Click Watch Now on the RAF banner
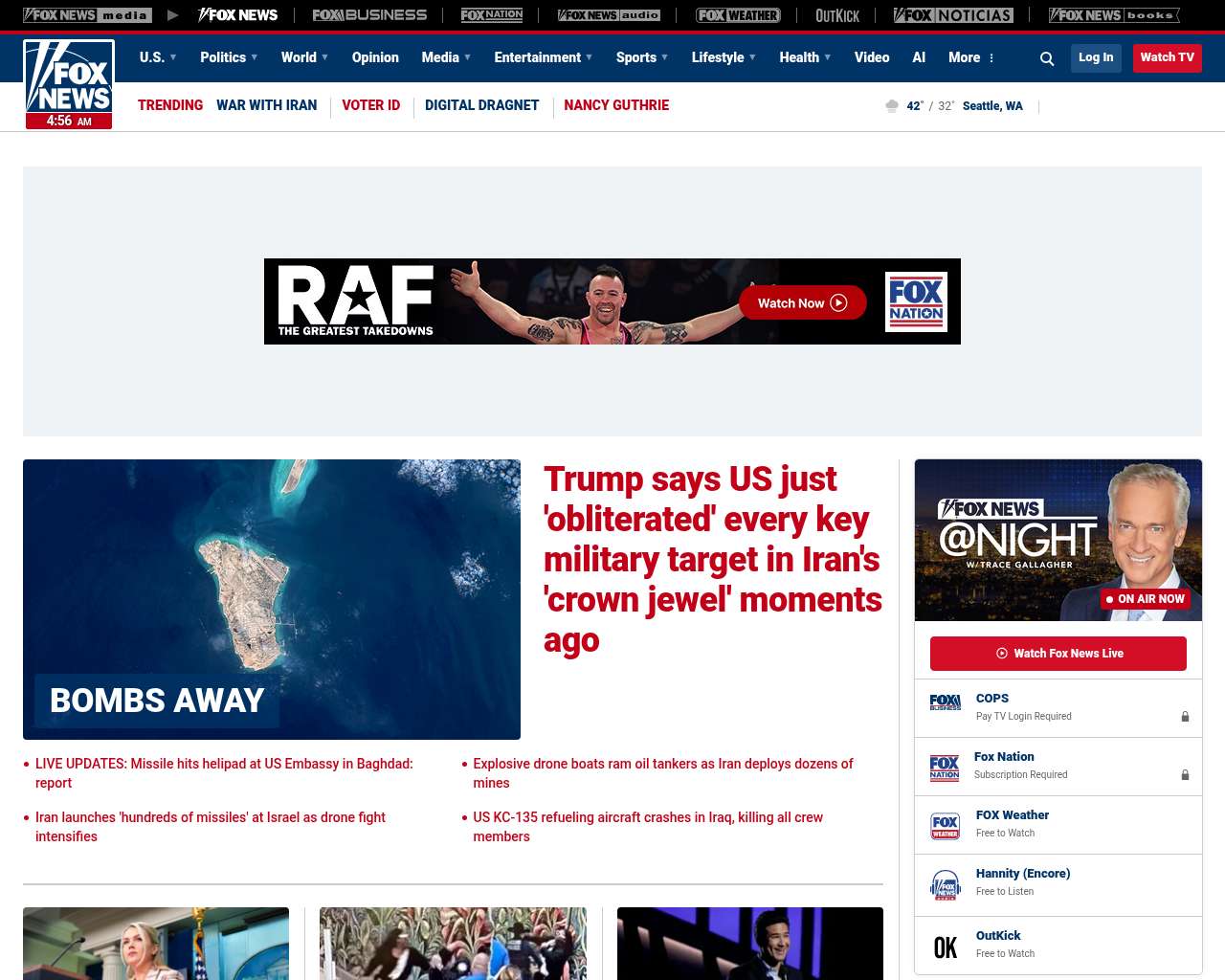 [x=802, y=303]
